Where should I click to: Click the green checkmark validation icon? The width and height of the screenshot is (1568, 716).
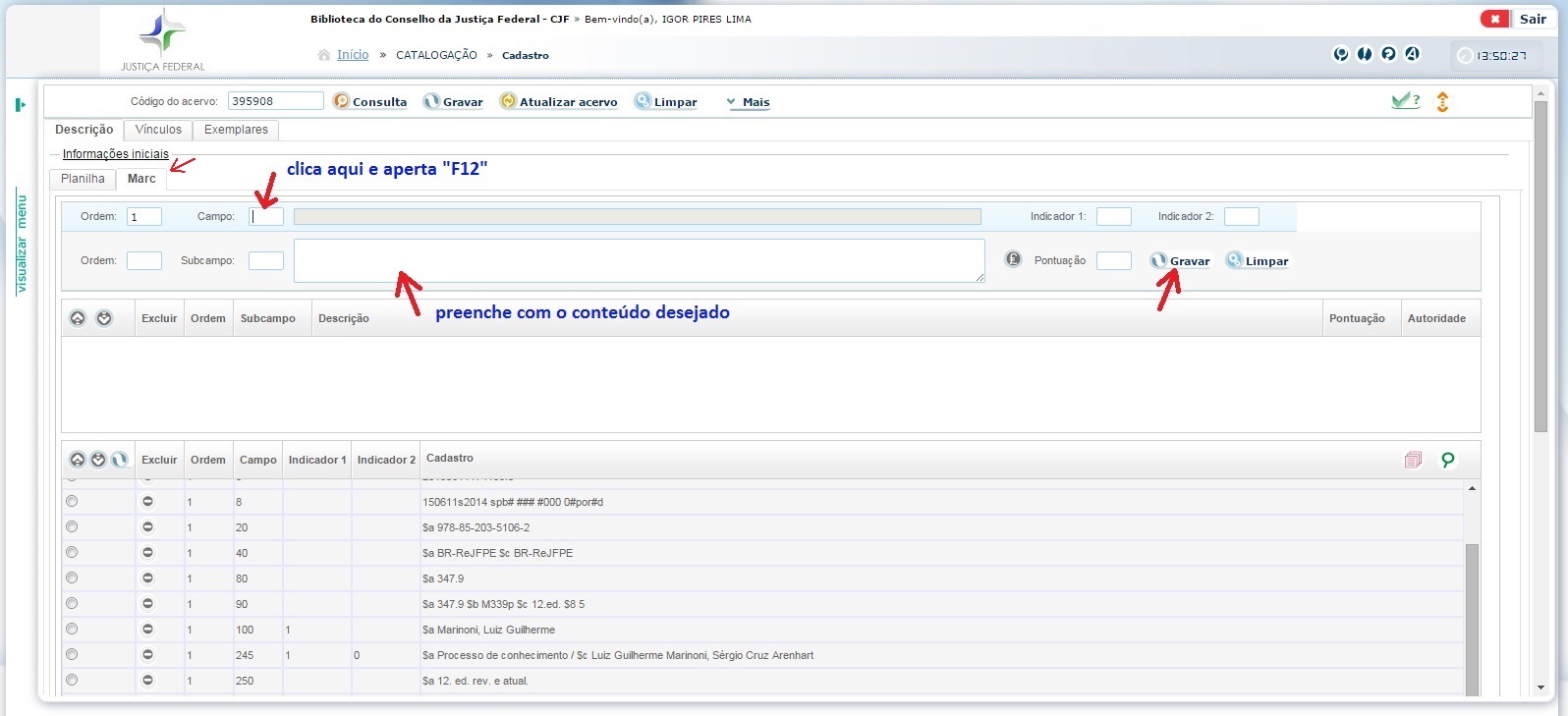[x=1404, y=101]
